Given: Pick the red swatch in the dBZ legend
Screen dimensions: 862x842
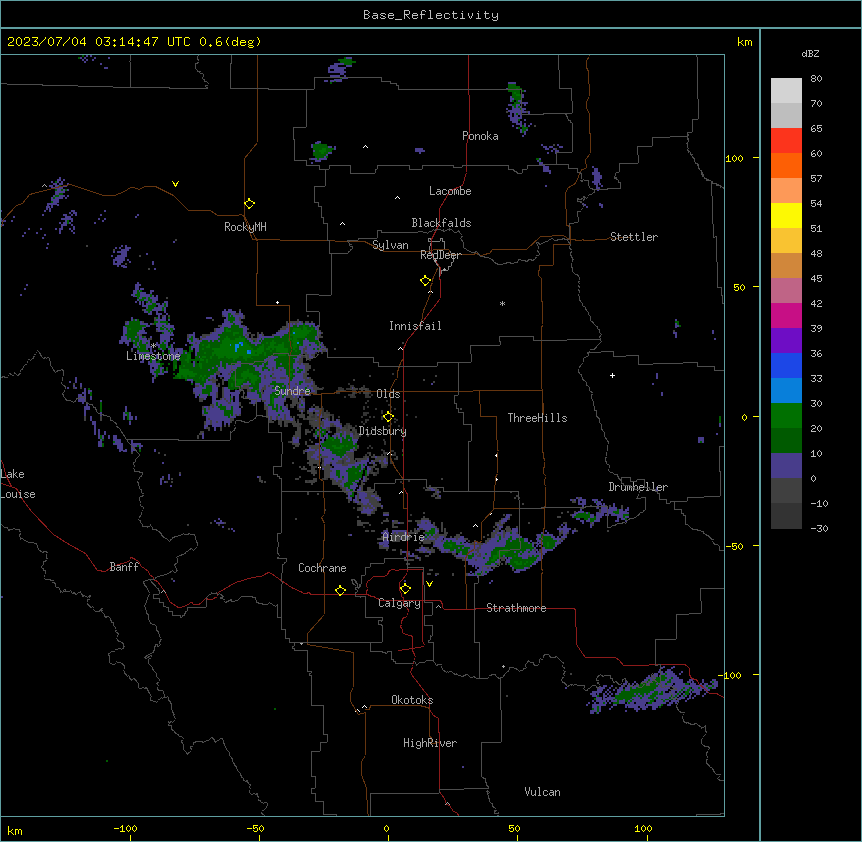Looking at the screenshot, I should click(786, 140).
